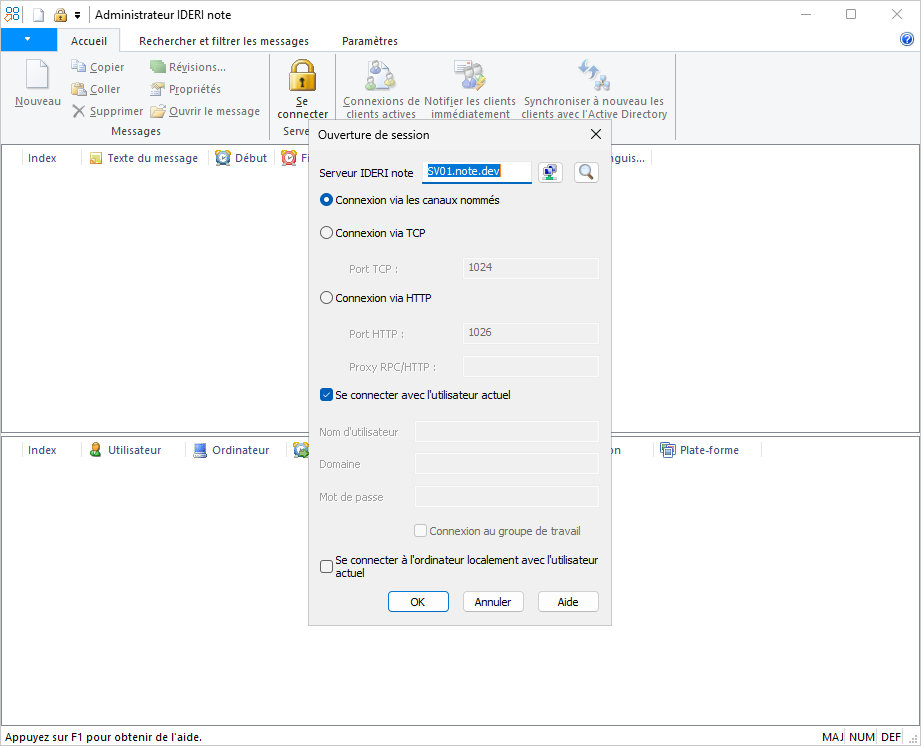Open Révisions... in the ribbon
This screenshot has height=746, width=921.
(187, 67)
